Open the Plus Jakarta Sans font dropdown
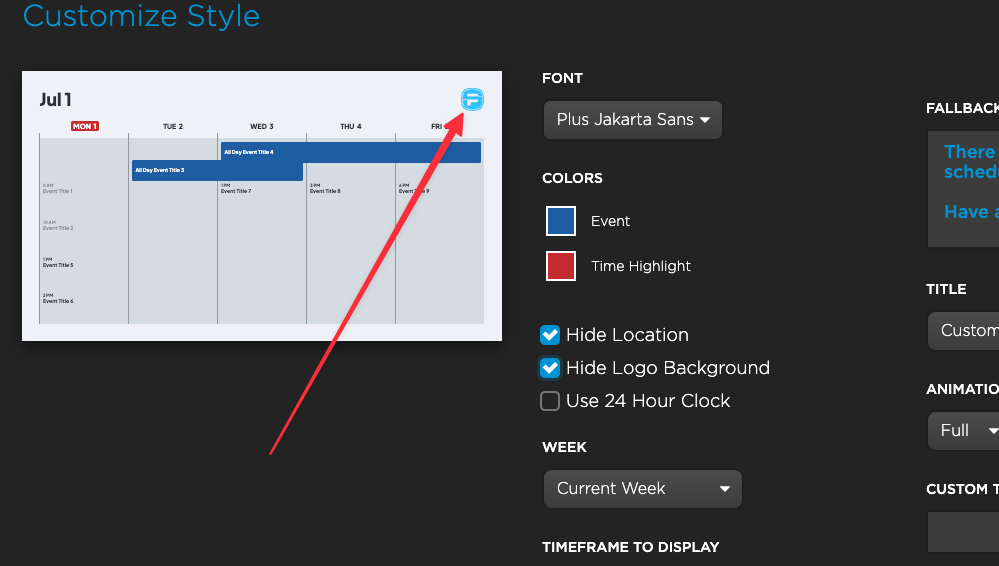This screenshot has height=566, width=999. pyautogui.click(x=632, y=120)
